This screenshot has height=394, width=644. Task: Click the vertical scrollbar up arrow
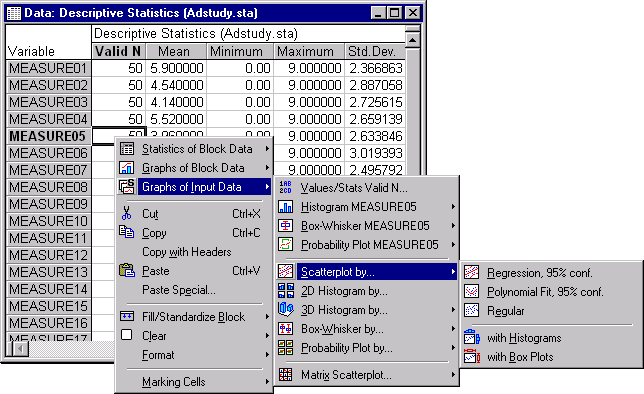412,40
